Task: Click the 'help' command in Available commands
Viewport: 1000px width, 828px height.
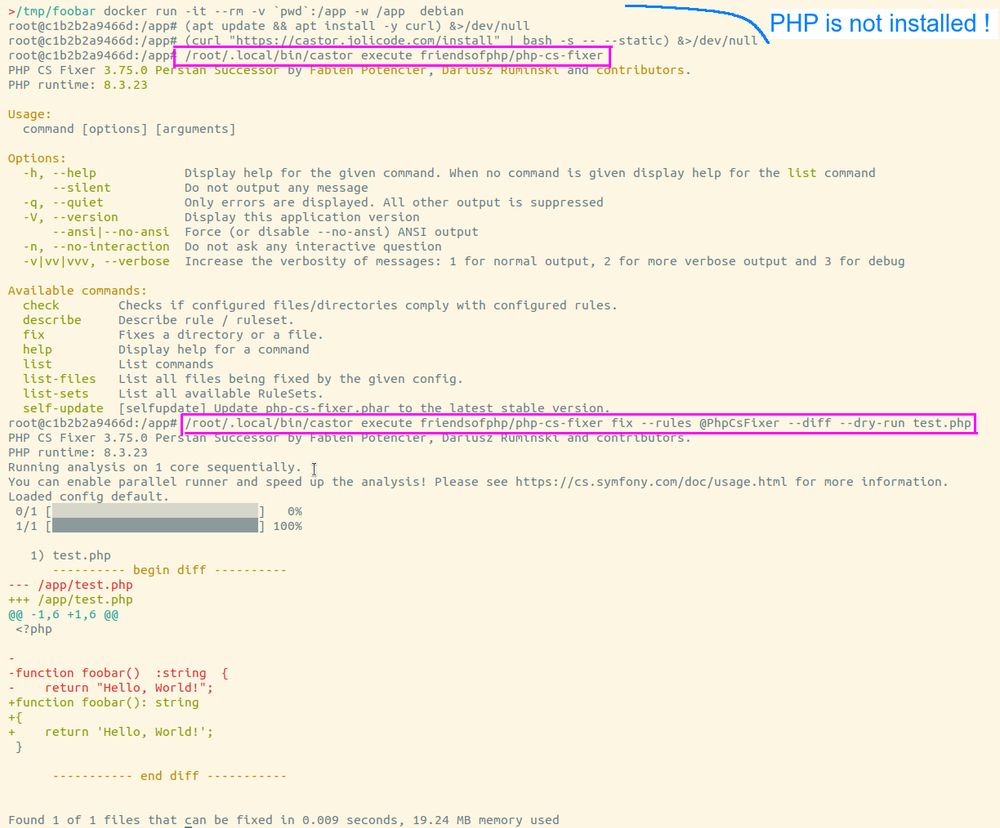Action: (x=37, y=349)
